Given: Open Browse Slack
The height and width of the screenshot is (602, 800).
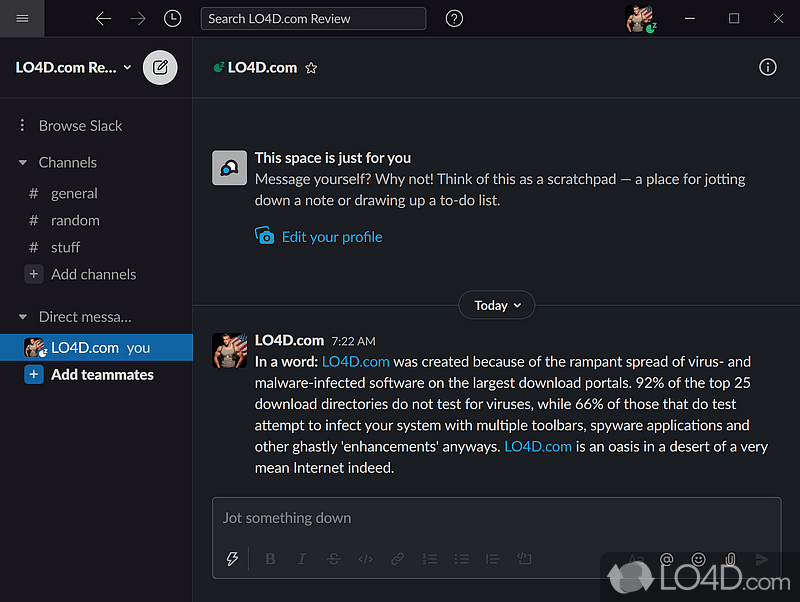Looking at the screenshot, I should pyautogui.click(x=80, y=126).
